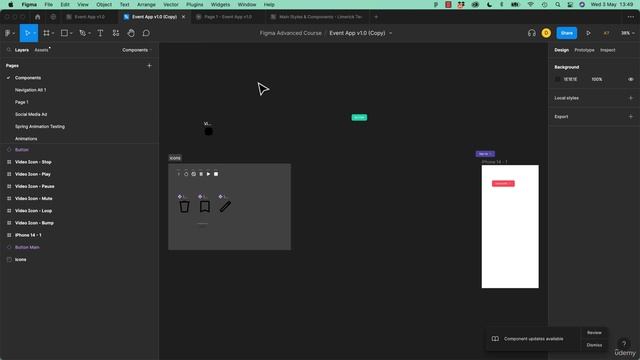This screenshot has height=360, width=640.
Task: Select the Move tool
Action: click(x=27, y=33)
